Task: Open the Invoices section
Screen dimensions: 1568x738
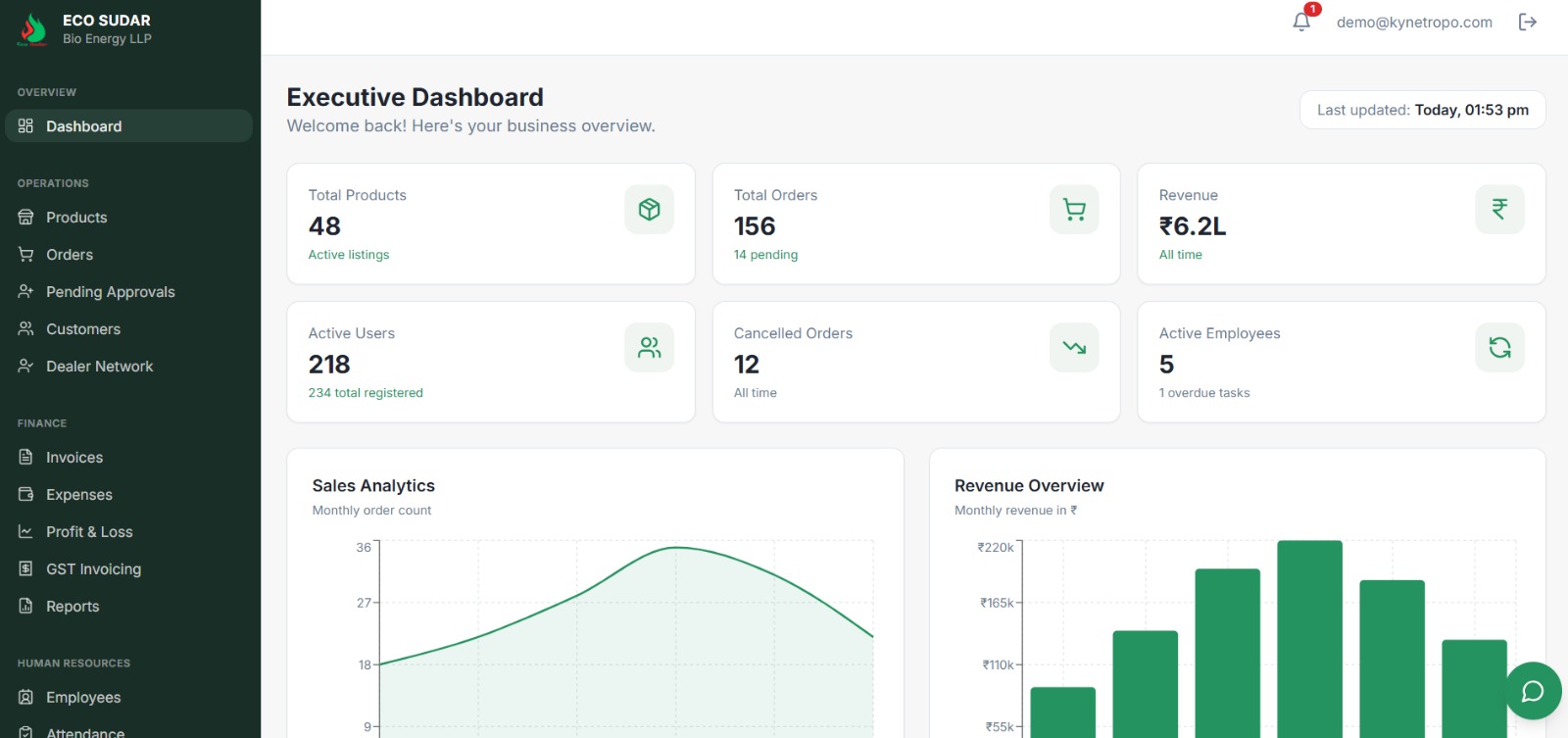Action: click(128, 458)
